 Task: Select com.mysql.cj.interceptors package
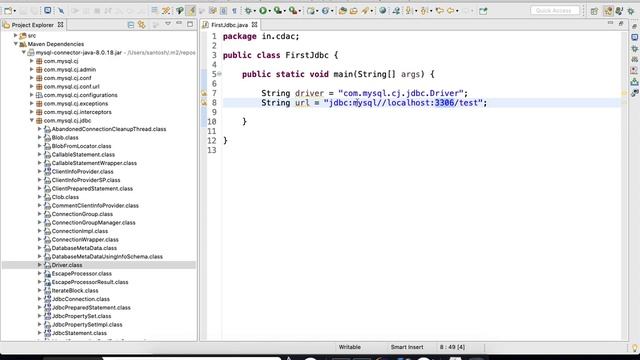78,112
